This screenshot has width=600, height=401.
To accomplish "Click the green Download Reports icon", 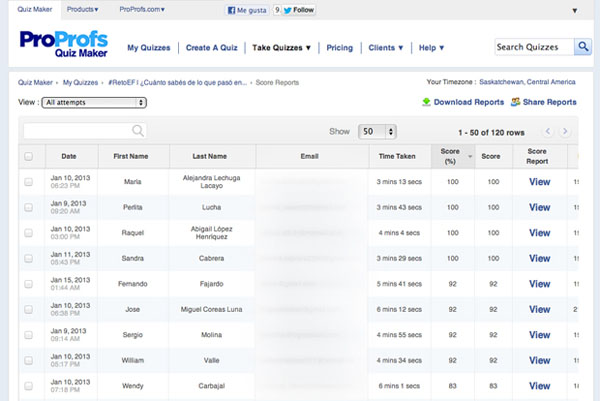I will coord(426,102).
